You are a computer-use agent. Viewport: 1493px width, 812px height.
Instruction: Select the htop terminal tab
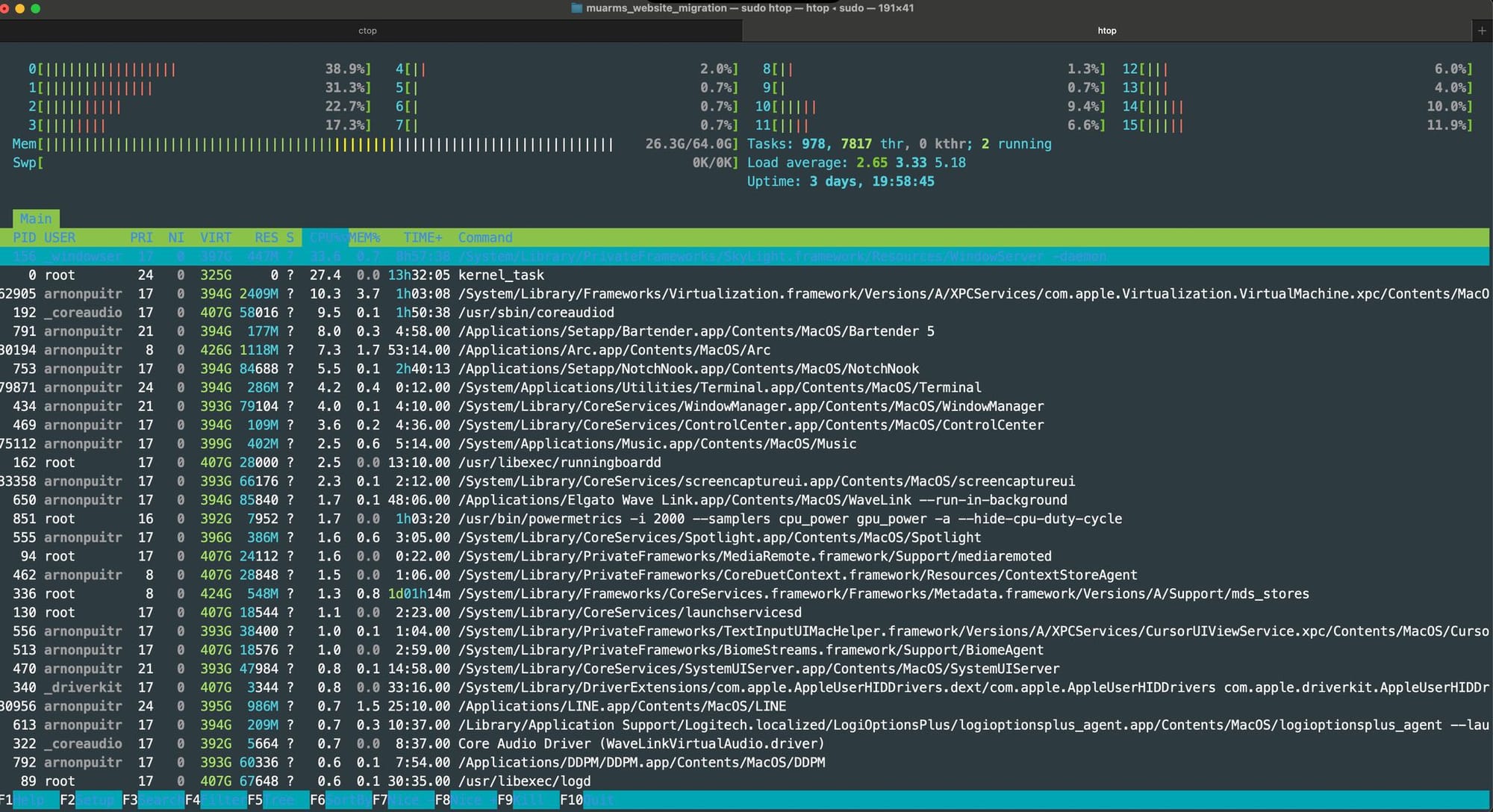pos(1107,31)
